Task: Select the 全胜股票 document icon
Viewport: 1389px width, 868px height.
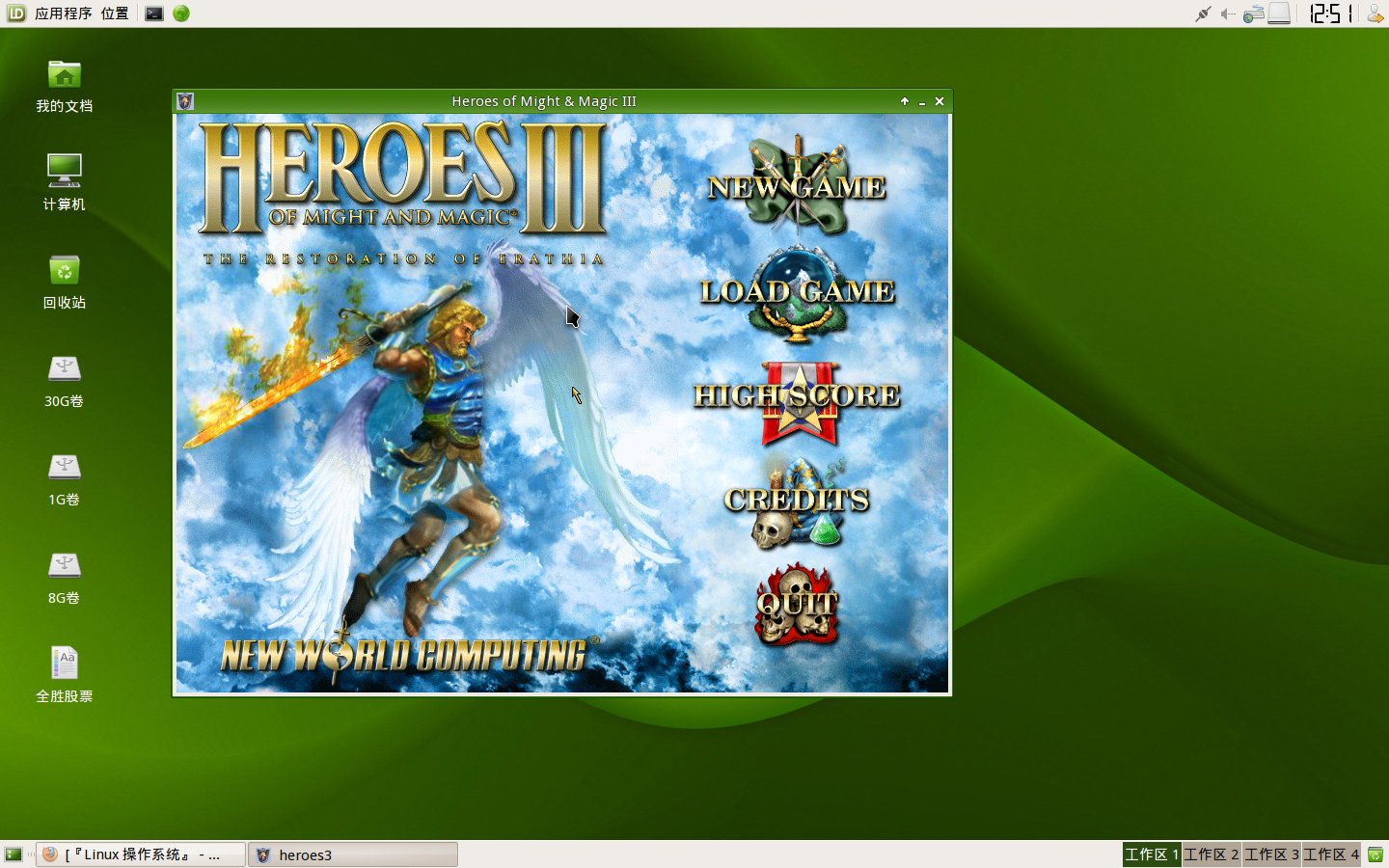Action: (x=65, y=675)
